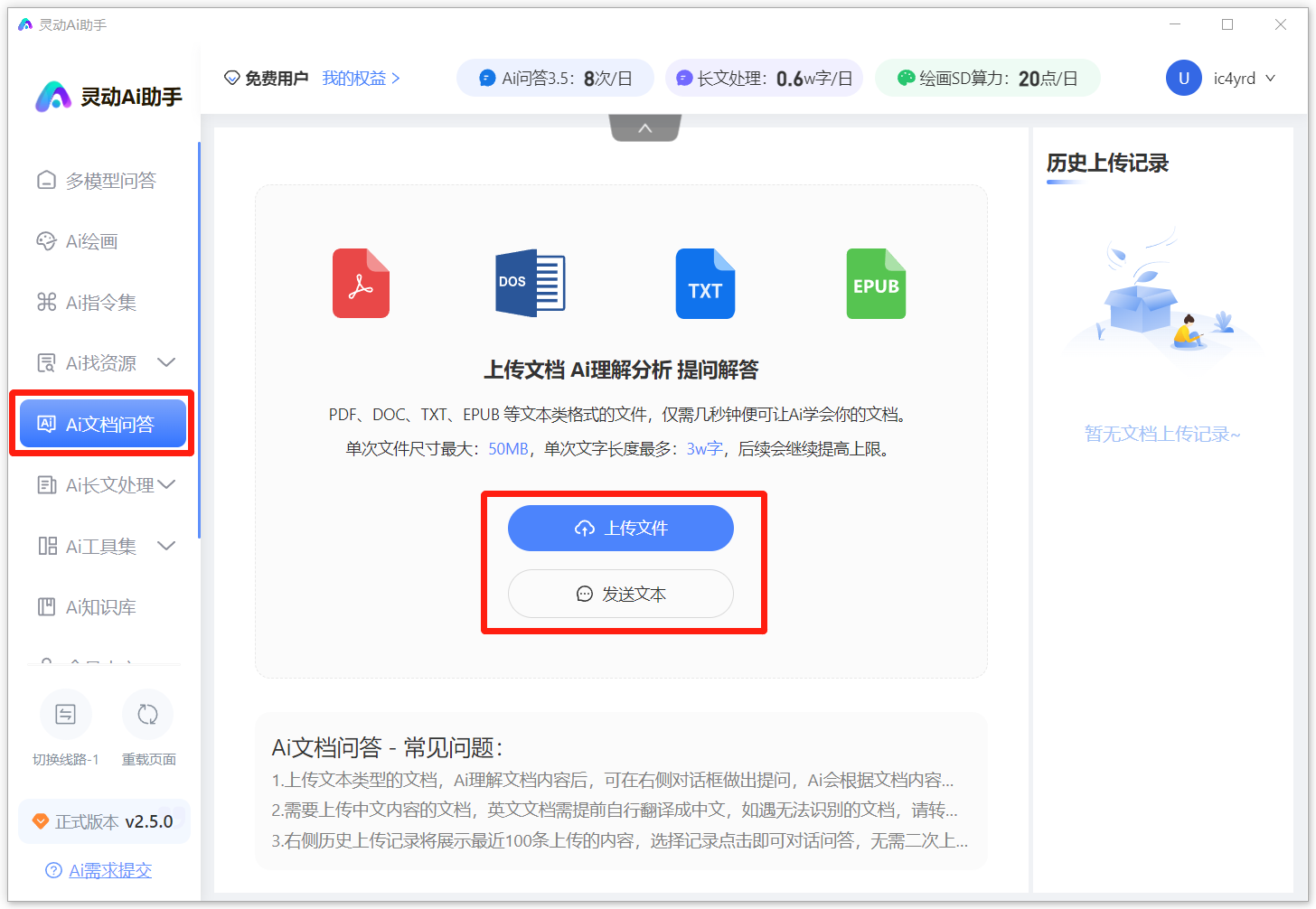This screenshot has height=909, width=1316.
Task: Click the Ai需求提交 help icon
Action: [x=53, y=870]
